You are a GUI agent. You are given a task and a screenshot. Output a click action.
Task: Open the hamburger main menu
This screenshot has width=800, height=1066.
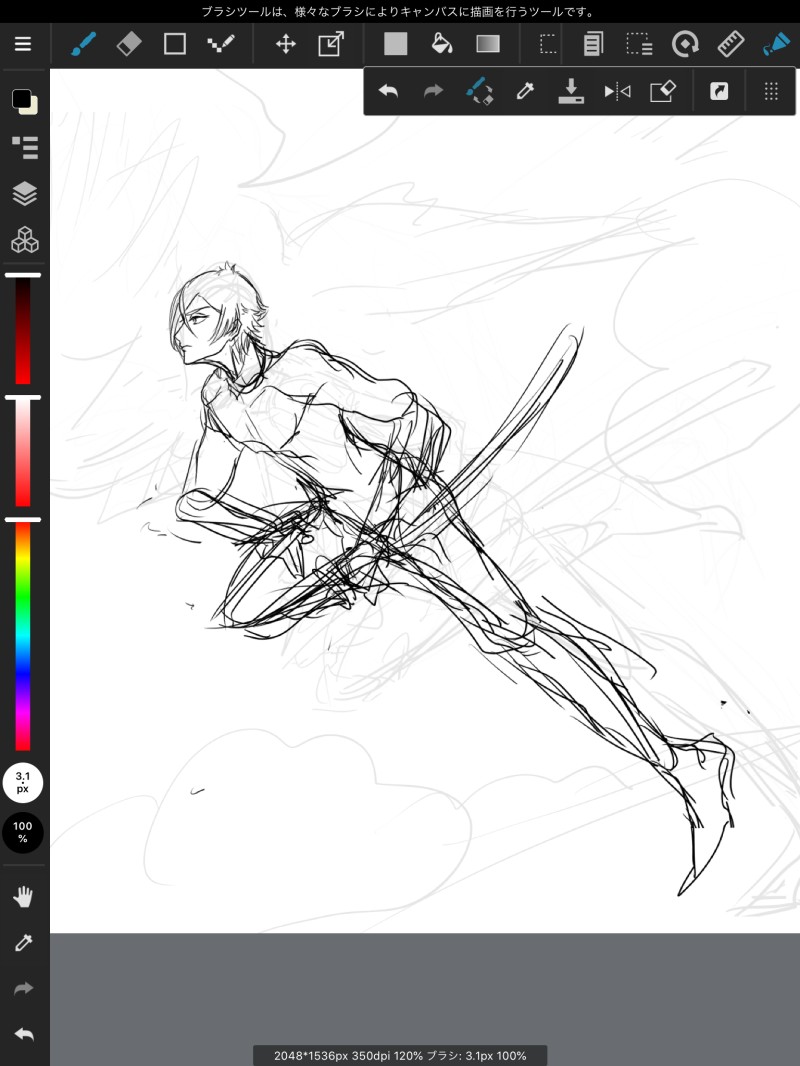[23, 44]
